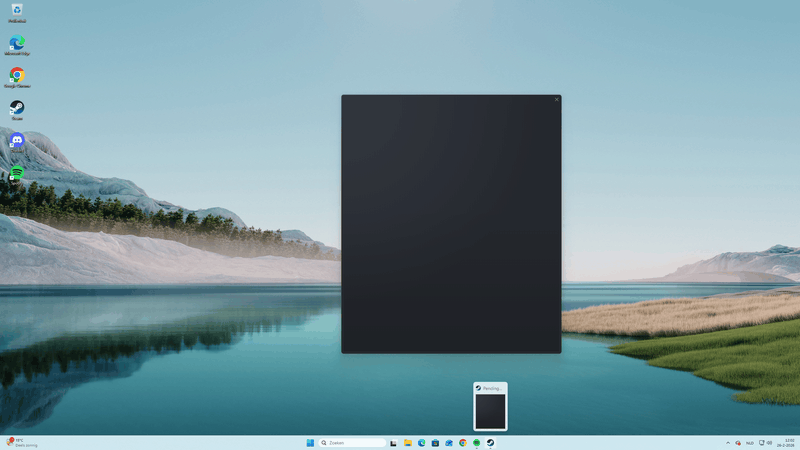Open the Discord desktop shortcut
800x450 pixels.
(17, 142)
